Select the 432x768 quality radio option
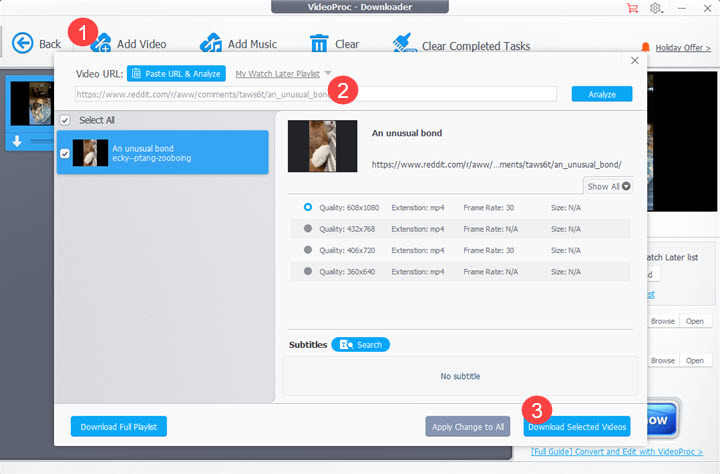The width and height of the screenshot is (720, 474). coord(308,228)
